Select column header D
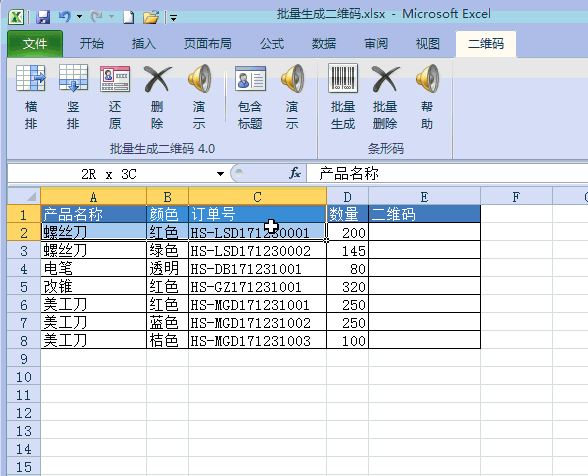 tap(348, 197)
